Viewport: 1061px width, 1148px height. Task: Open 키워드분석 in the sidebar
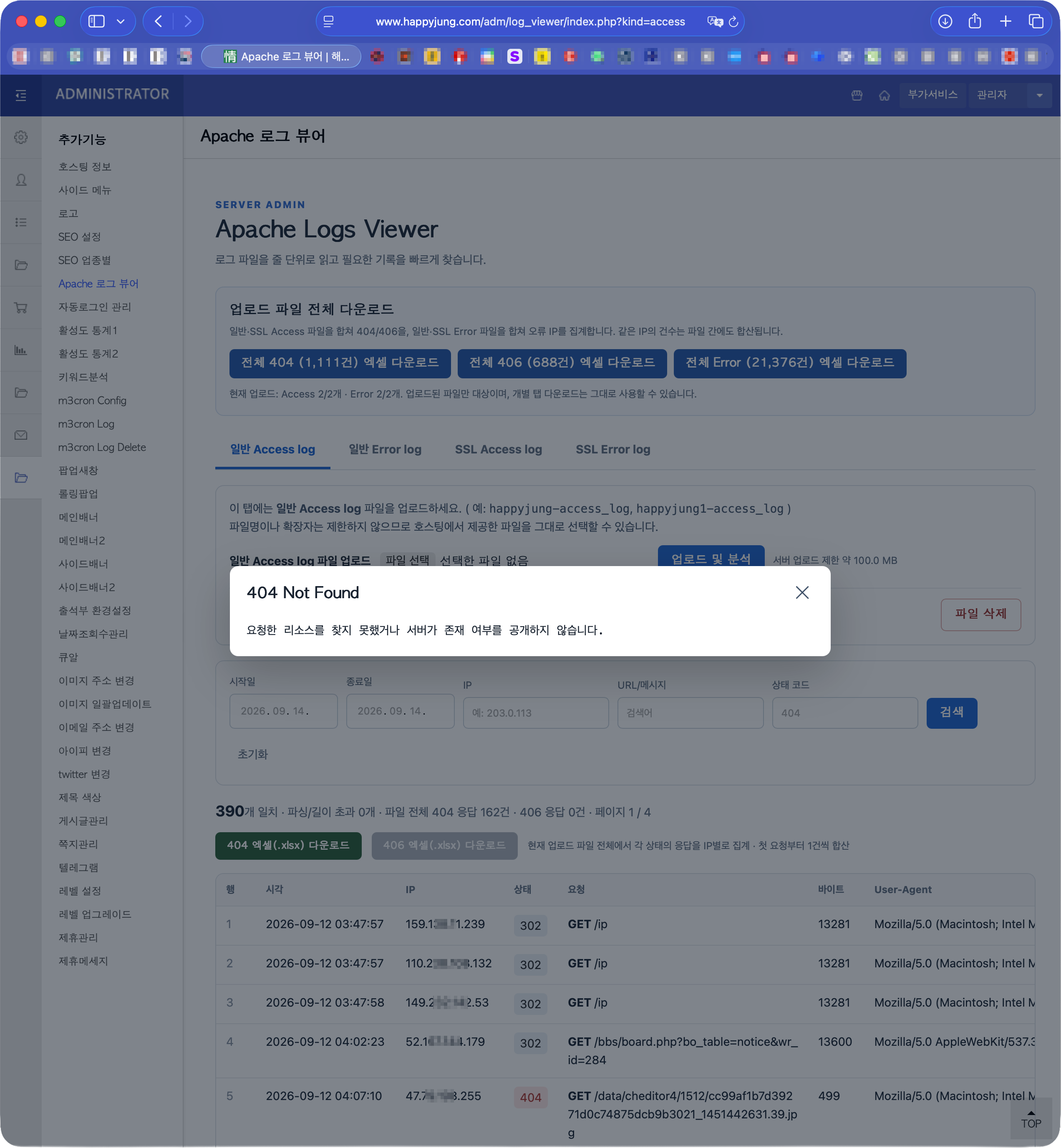(x=83, y=377)
